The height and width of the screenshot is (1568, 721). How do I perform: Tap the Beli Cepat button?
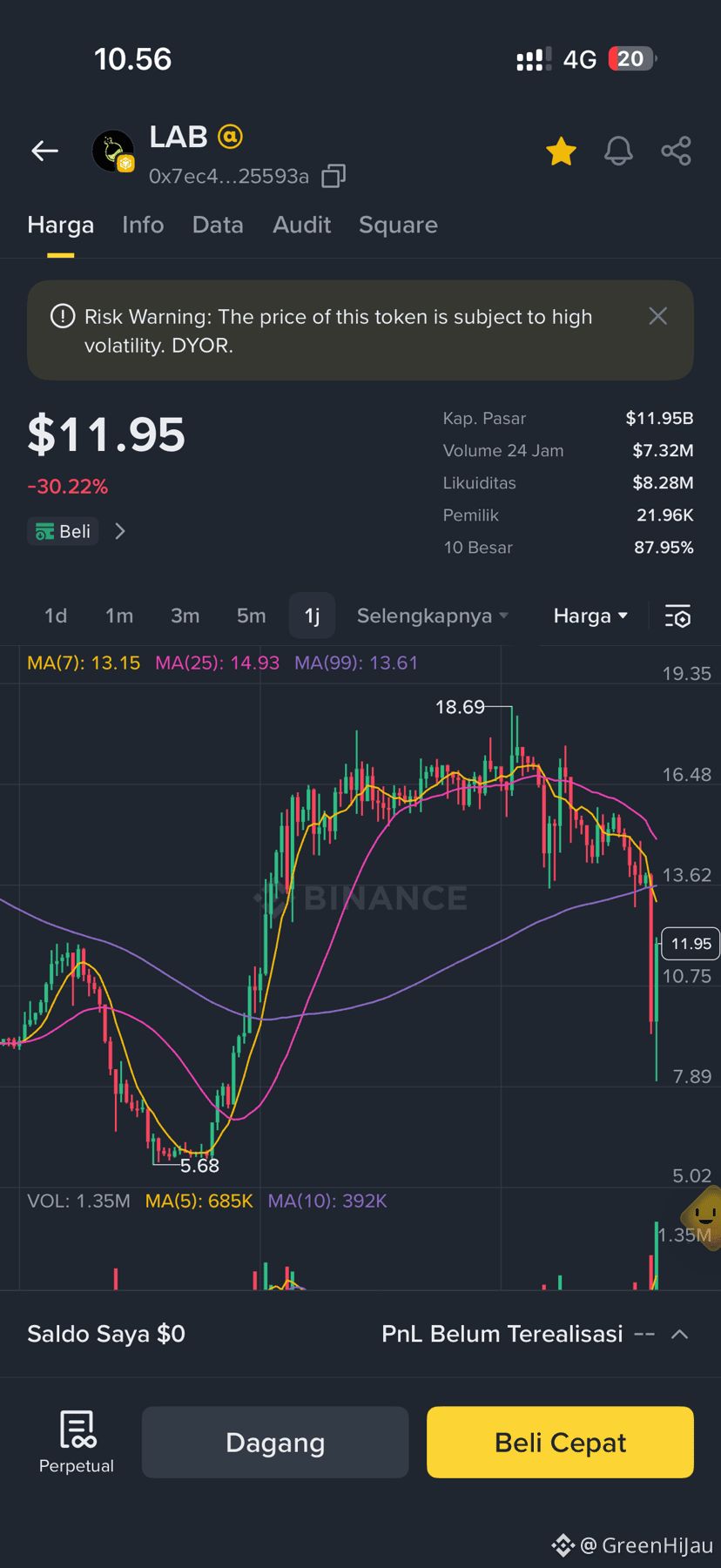(x=560, y=1442)
